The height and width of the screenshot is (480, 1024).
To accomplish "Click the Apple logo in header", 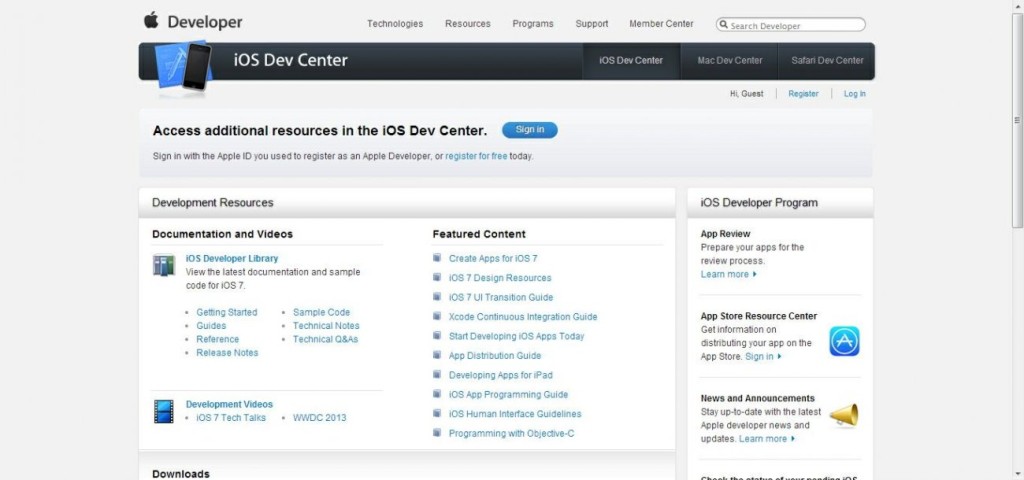I will pos(151,21).
